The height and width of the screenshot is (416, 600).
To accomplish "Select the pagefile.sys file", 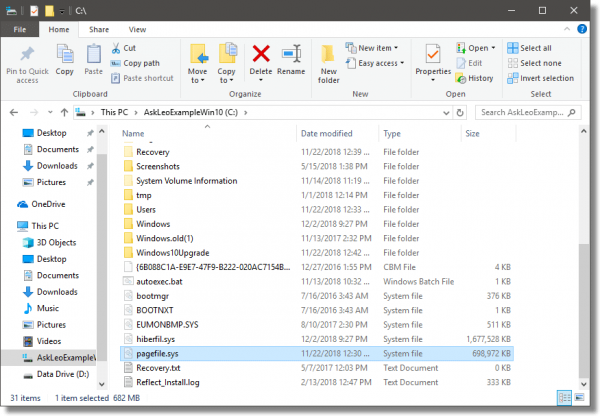I will (x=317, y=354).
